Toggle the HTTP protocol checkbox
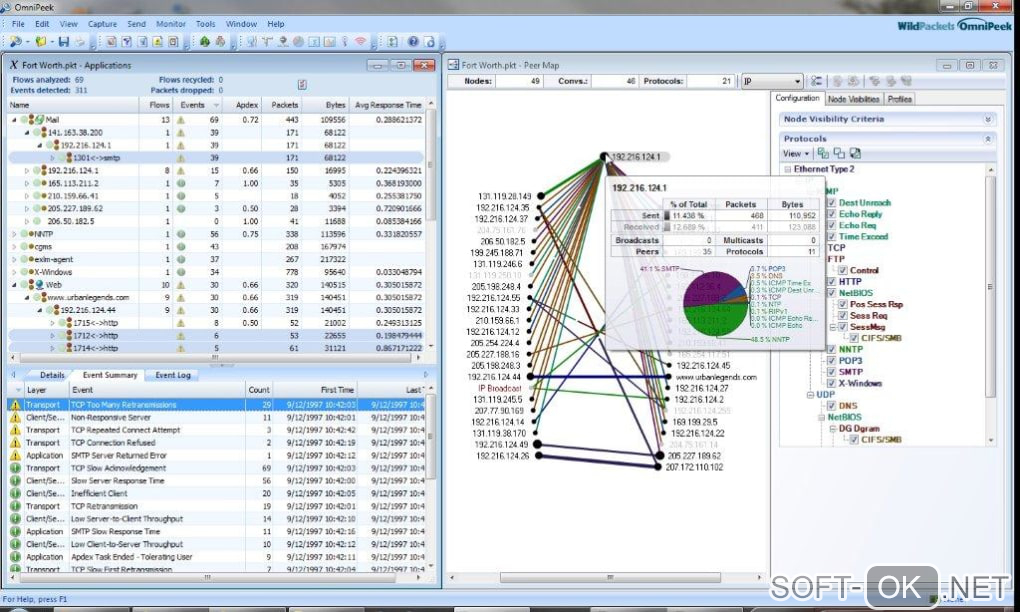 (x=831, y=282)
